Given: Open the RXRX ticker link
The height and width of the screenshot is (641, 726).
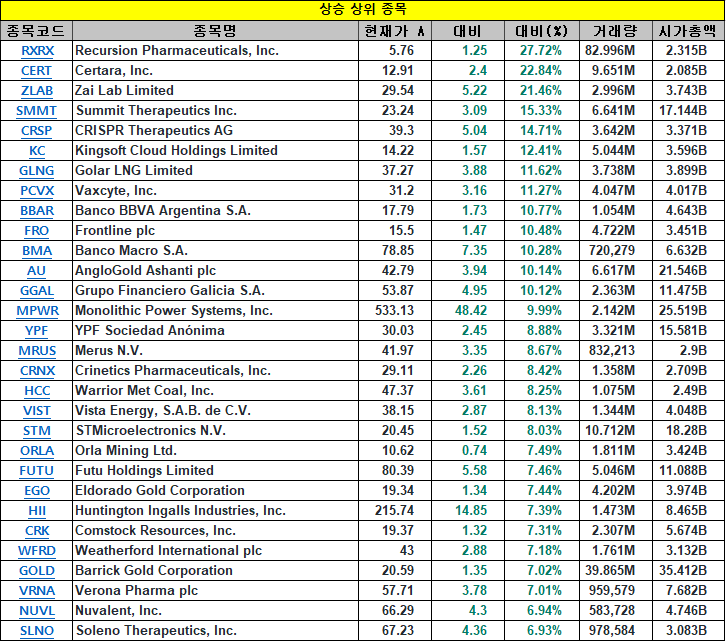Looking at the screenshot, I should coord(38,50).
